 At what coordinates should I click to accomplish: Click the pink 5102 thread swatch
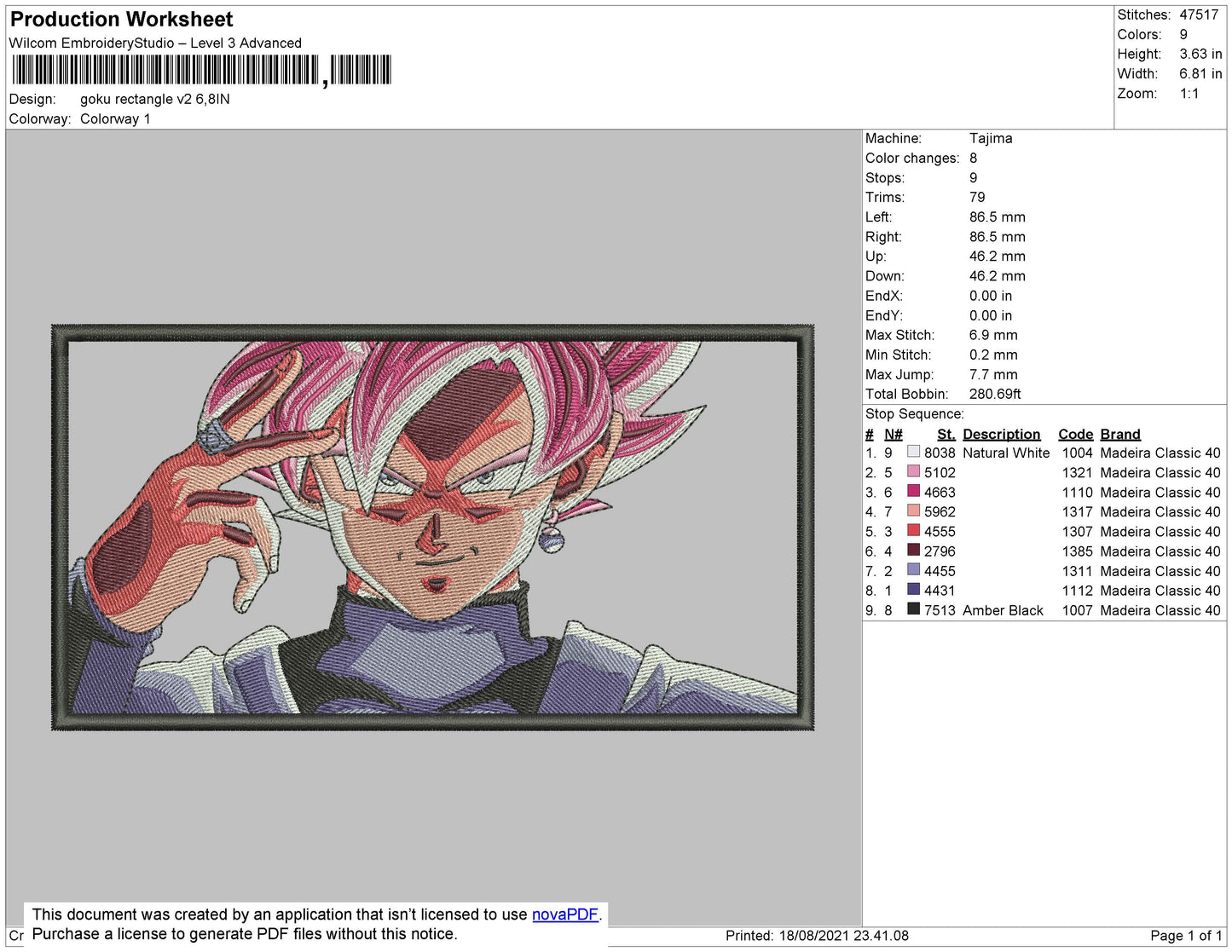tap(913, 472)
